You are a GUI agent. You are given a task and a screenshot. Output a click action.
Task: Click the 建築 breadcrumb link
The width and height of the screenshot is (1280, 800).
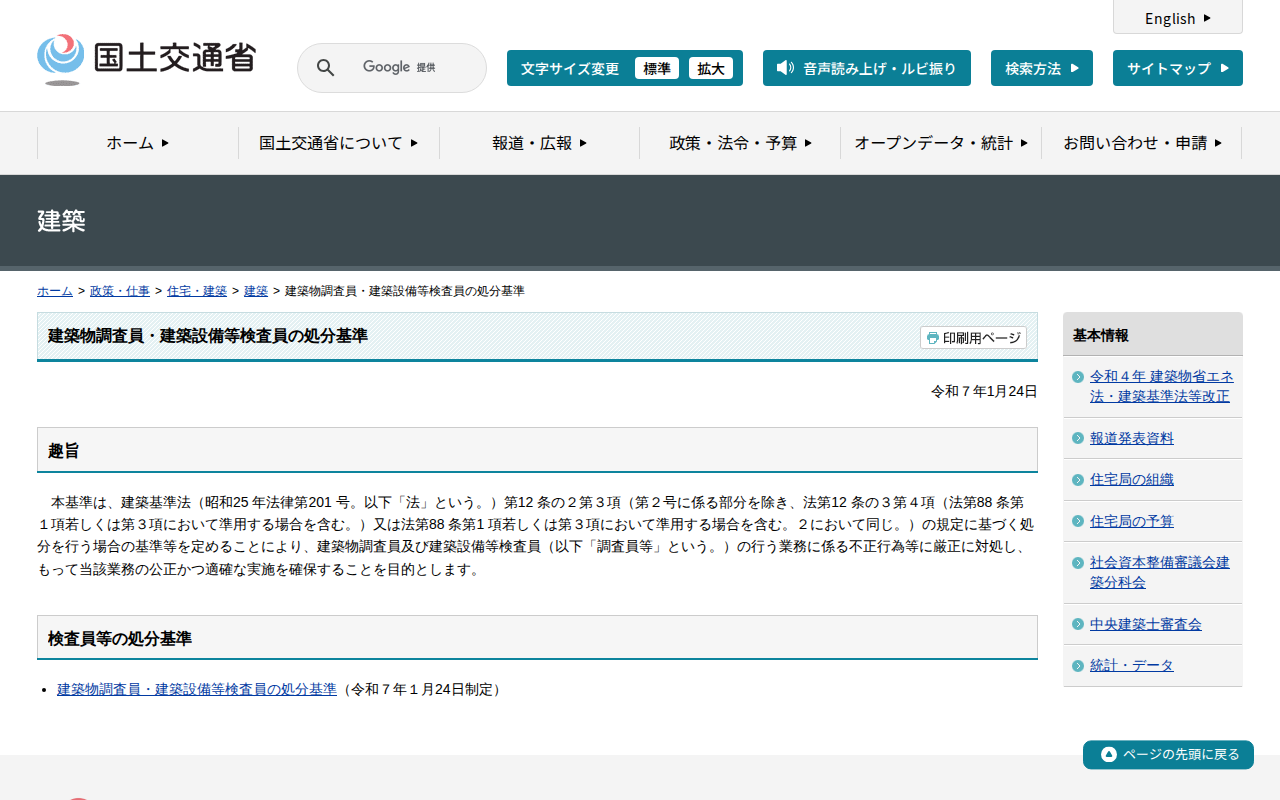pyautogui.click(x=256, y=291)
